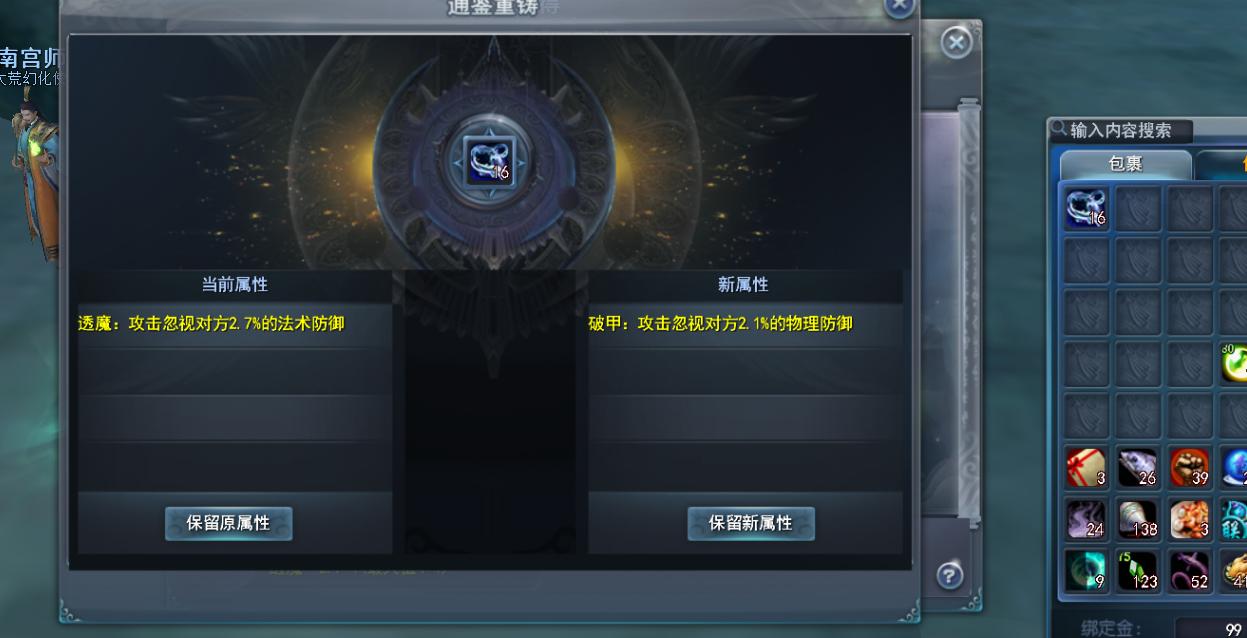Select the fish item with count 26

1138,467
